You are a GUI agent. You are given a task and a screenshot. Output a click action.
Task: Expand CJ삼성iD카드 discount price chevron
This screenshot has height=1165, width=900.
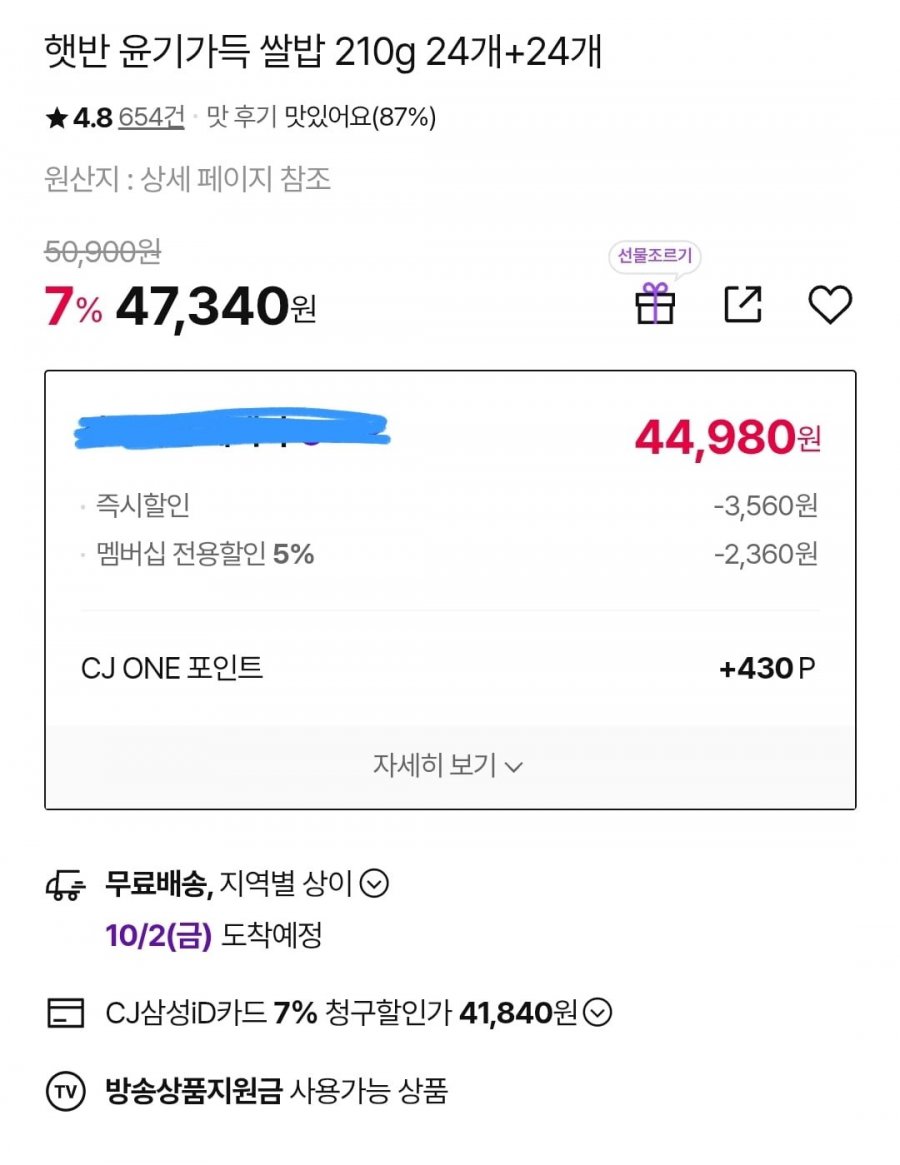[597, 1012]
